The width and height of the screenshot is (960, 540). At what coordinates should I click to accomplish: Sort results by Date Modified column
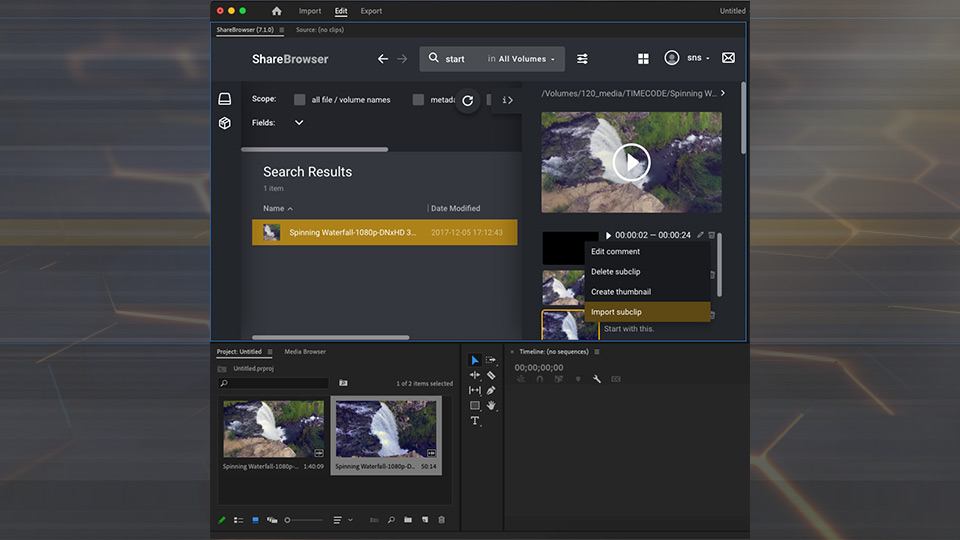(x=456, y=208)
